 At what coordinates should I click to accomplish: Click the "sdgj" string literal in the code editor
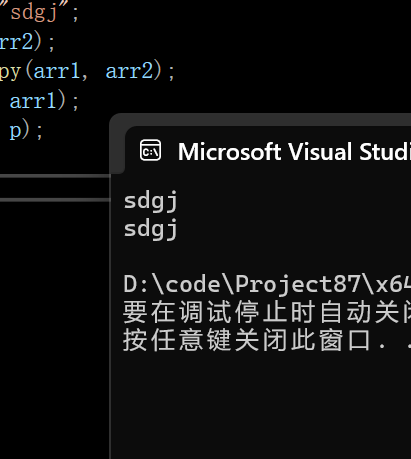[35, 12]
